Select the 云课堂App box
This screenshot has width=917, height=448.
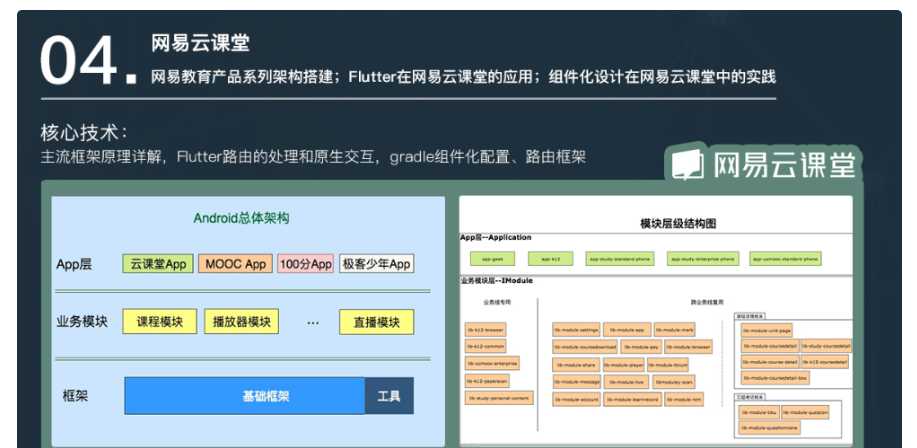158,264
